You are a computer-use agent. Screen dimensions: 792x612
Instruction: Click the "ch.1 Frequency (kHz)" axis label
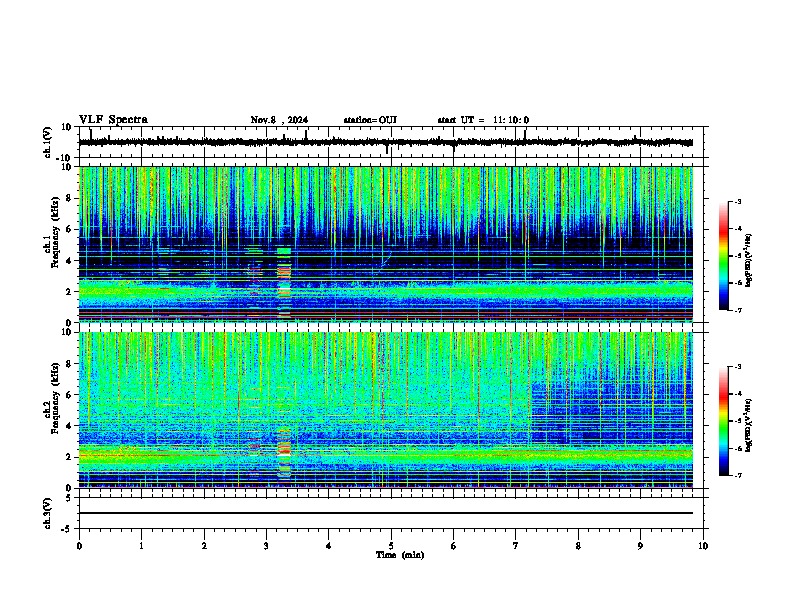click(x=52, y=232)
